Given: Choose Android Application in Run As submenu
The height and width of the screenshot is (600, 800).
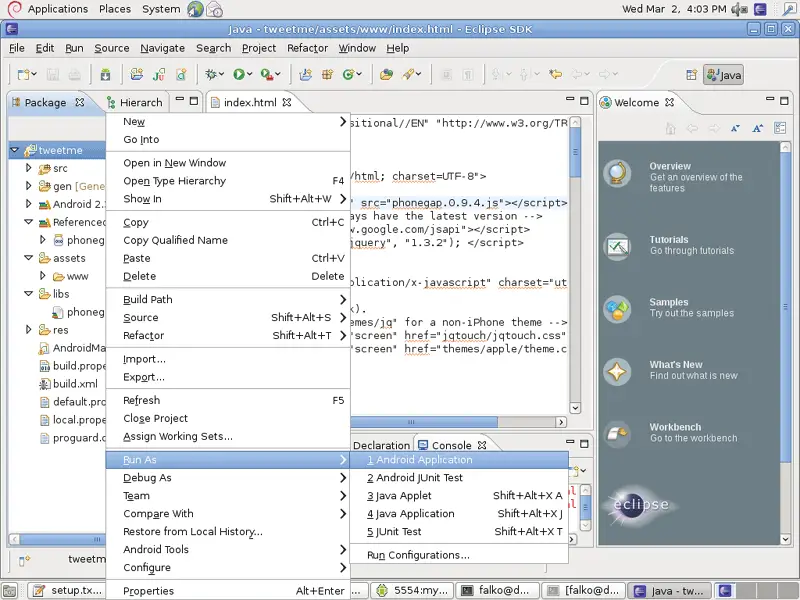Looking at the screenshot, I should point(459,460).
